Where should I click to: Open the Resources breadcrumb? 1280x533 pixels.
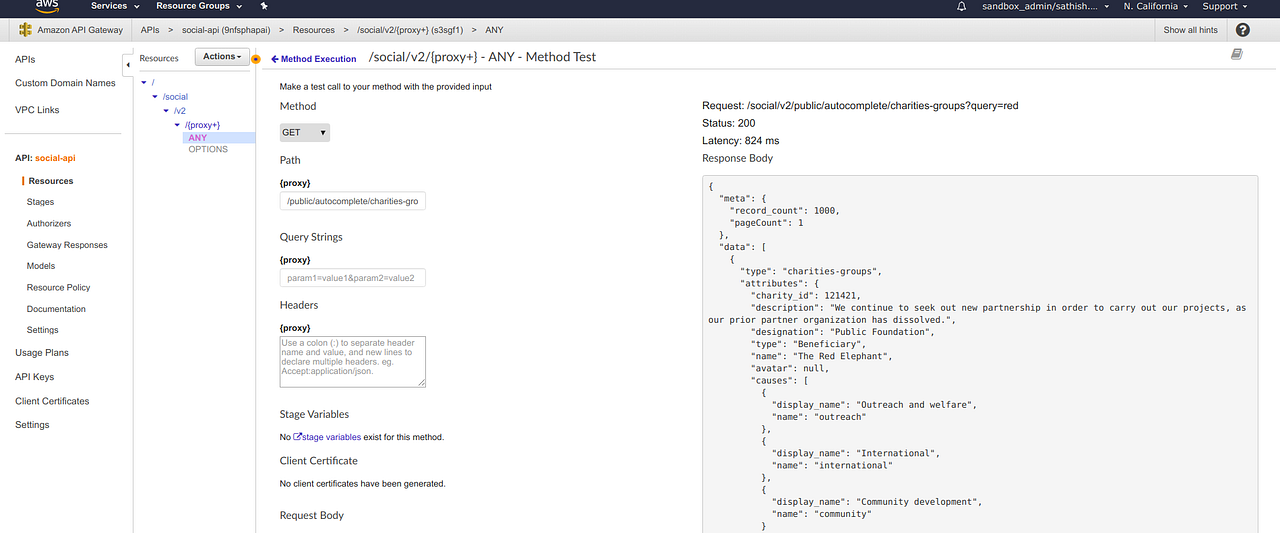point(313,30)
